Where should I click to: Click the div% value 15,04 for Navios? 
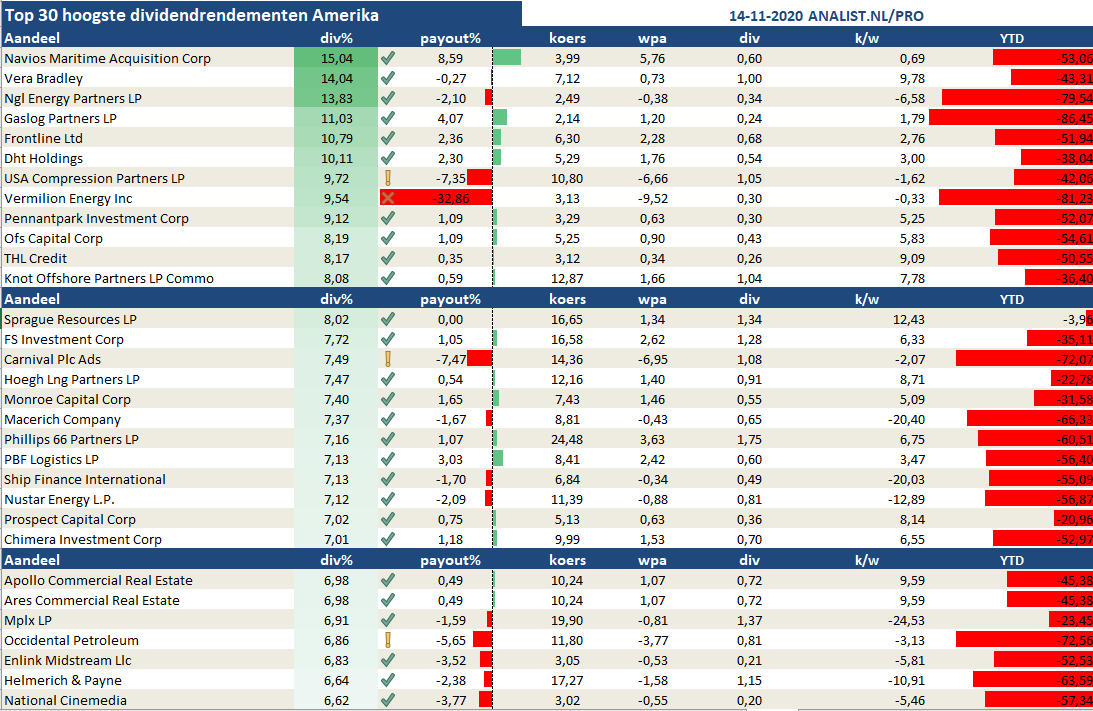[x=337, y=59]
